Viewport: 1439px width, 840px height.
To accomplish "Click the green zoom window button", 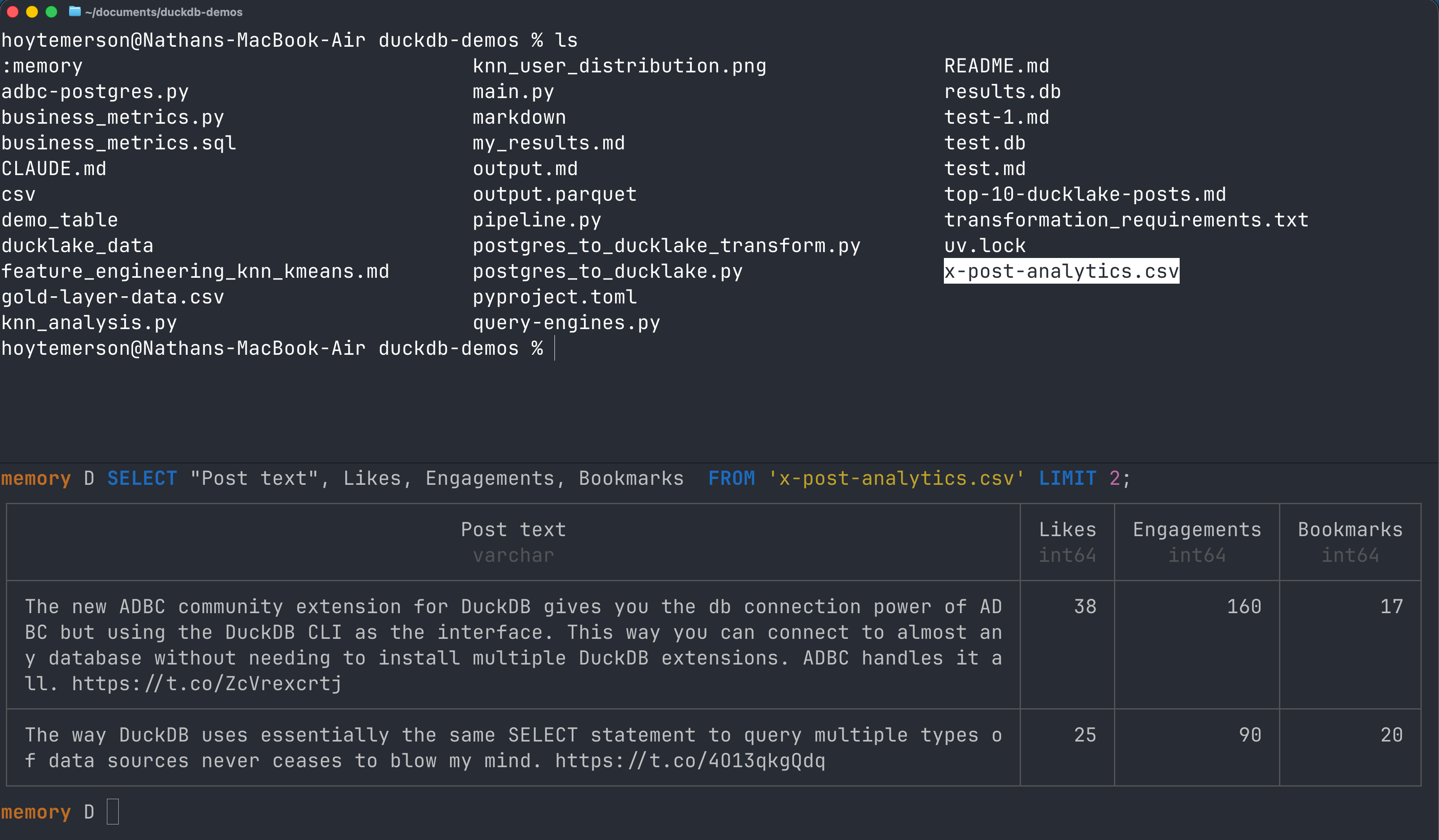I will 51,11.
